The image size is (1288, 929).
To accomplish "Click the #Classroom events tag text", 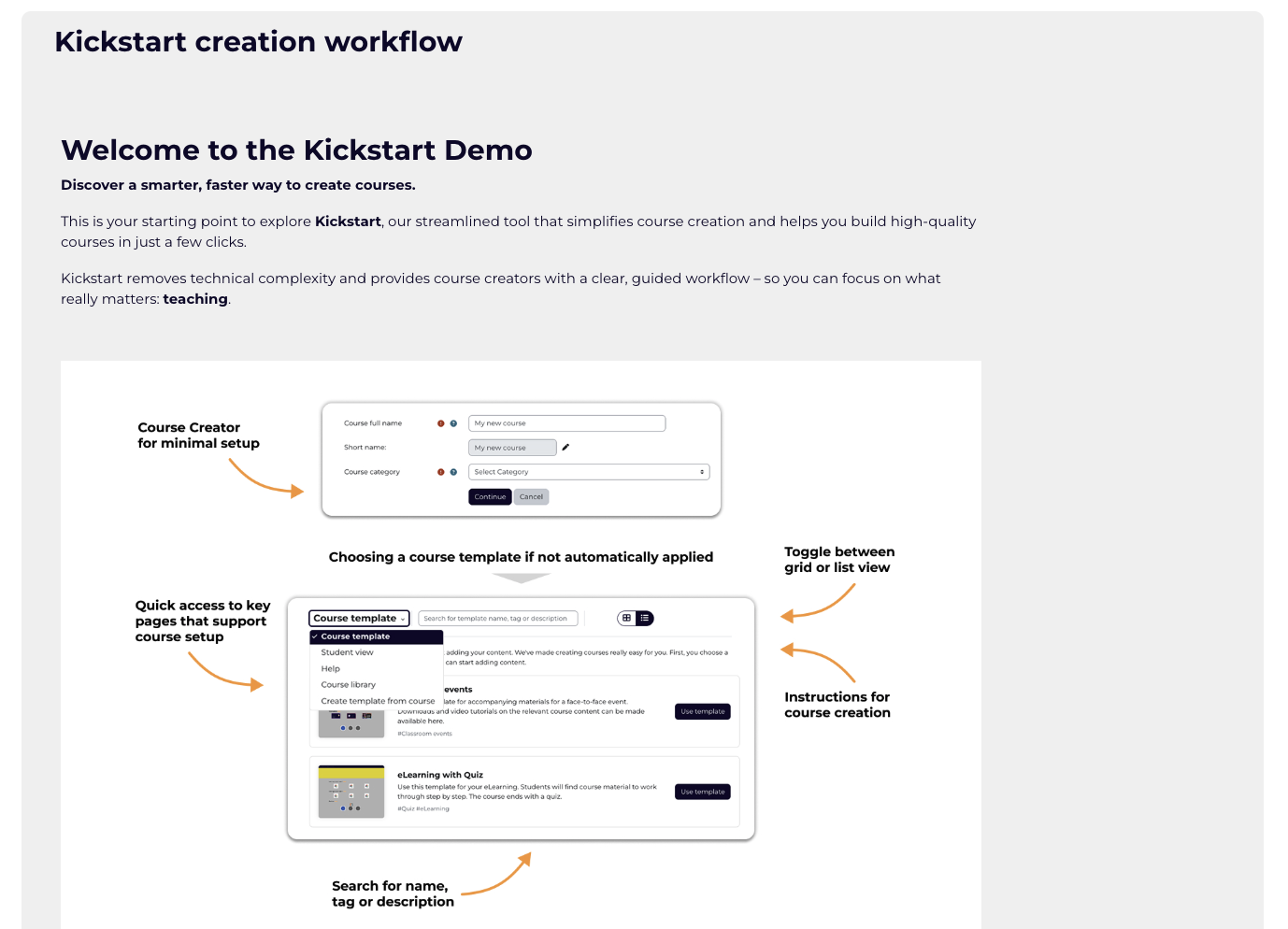I will pyautogui.click(x=424, y=734).
